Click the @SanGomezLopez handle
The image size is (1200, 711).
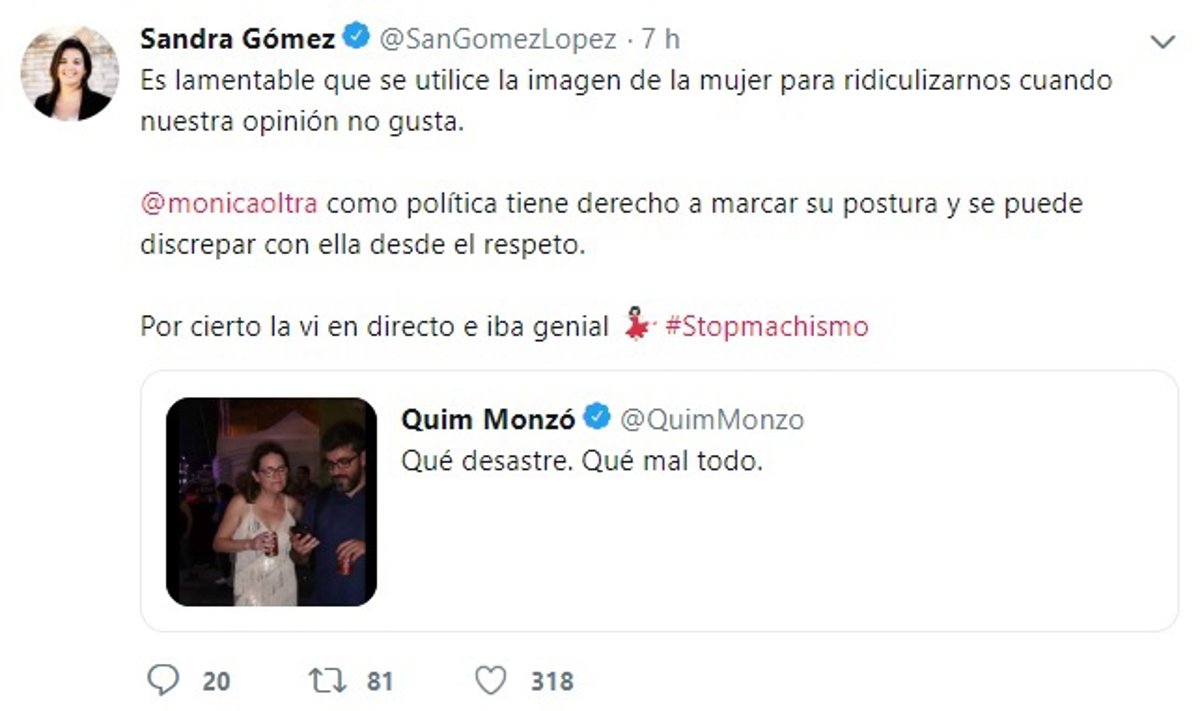pos(496,39)
